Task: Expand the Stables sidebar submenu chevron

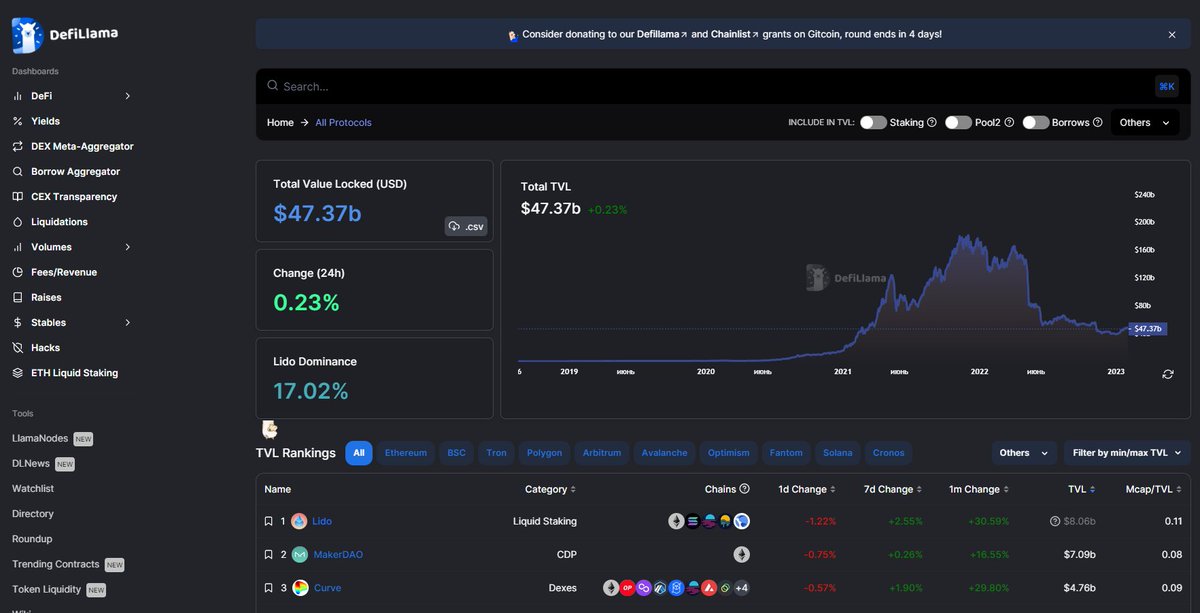Action: [127, 323]
